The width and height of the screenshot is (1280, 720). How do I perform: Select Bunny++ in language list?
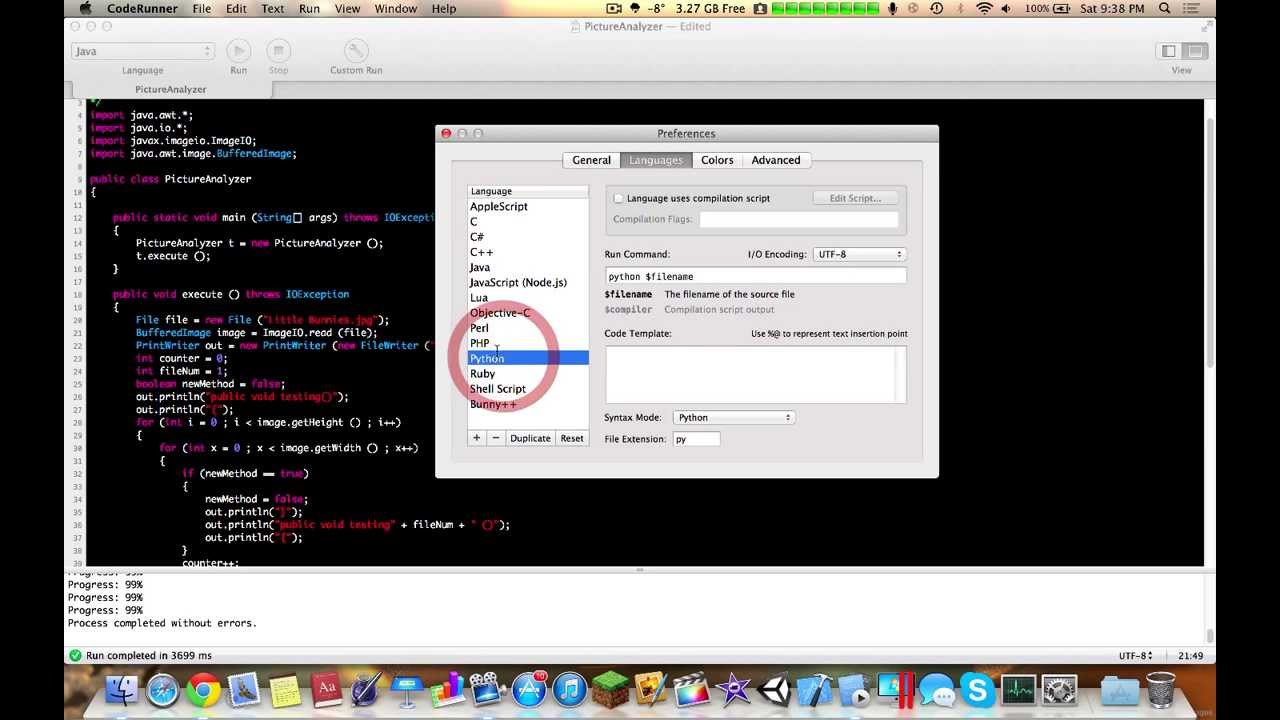click(x=528, y=404)
